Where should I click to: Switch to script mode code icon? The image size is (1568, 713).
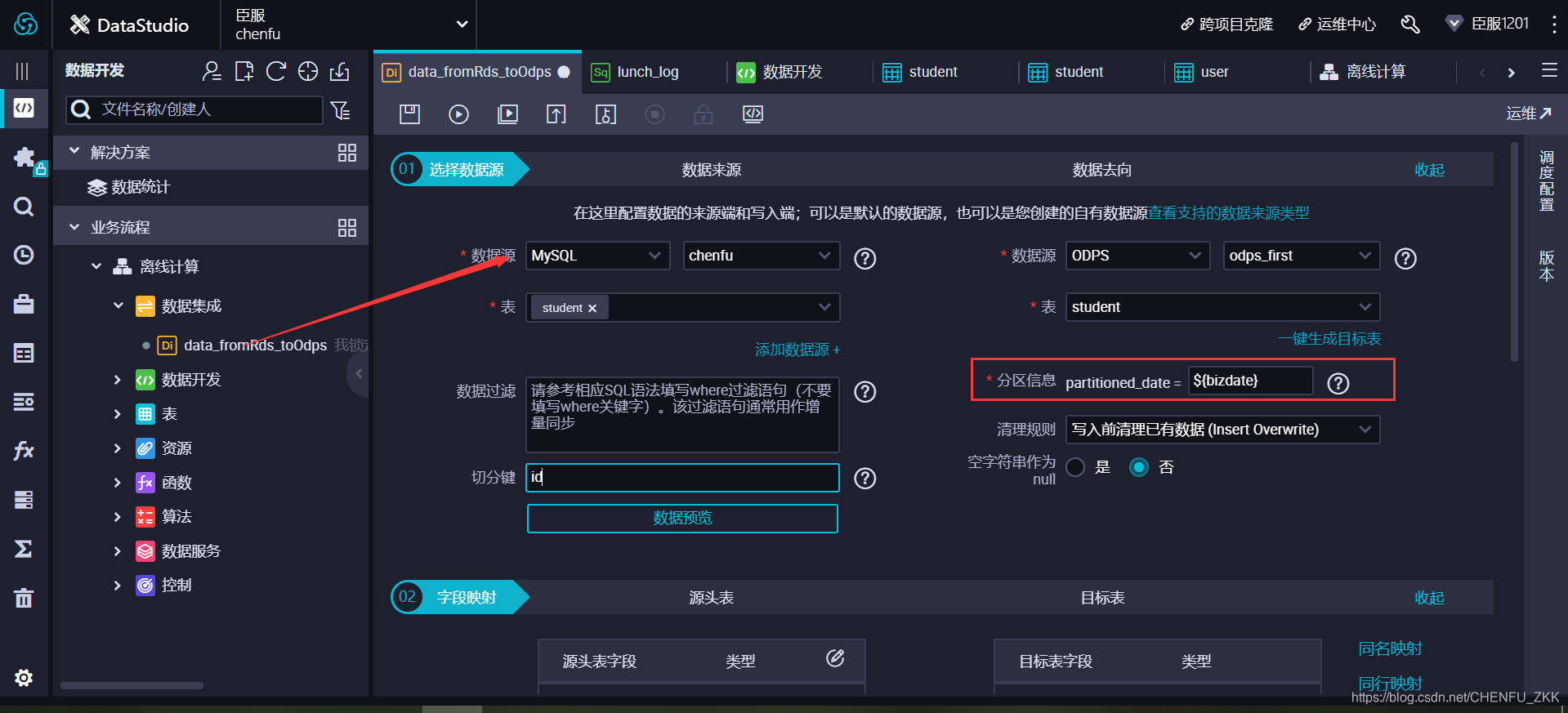pyautogui.click(x=753, y=114)
